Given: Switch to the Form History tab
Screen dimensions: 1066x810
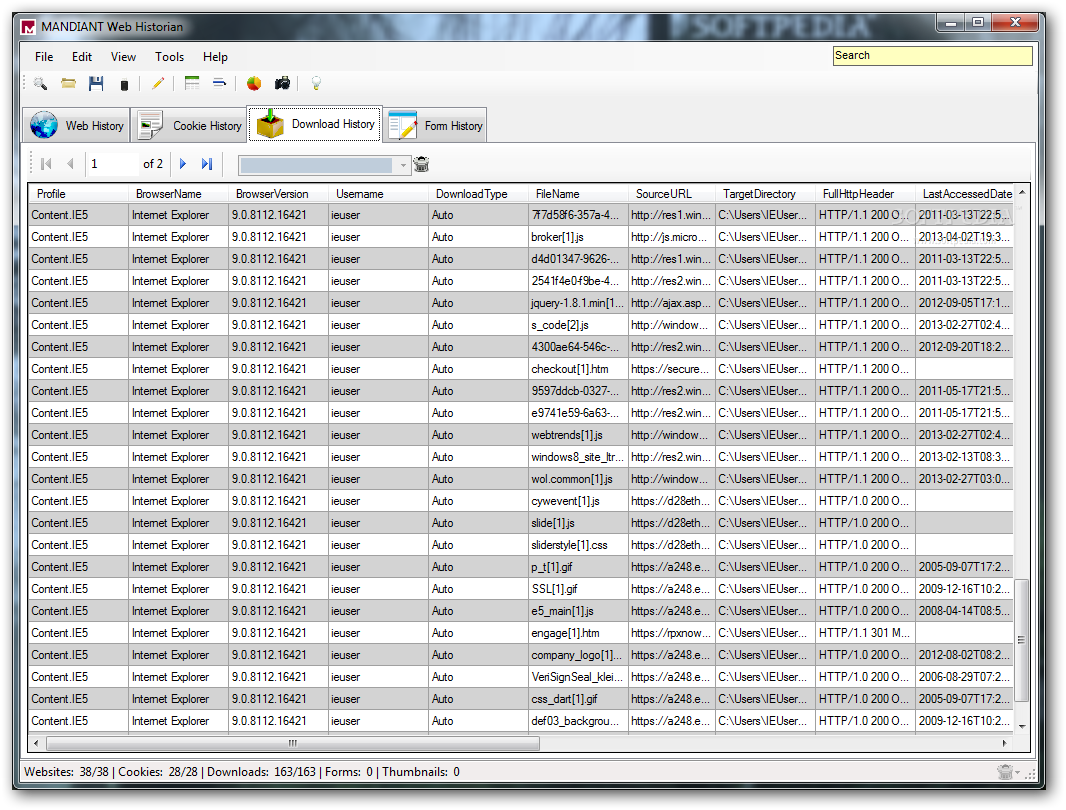Looking at the screenshot, I should 435,126.
